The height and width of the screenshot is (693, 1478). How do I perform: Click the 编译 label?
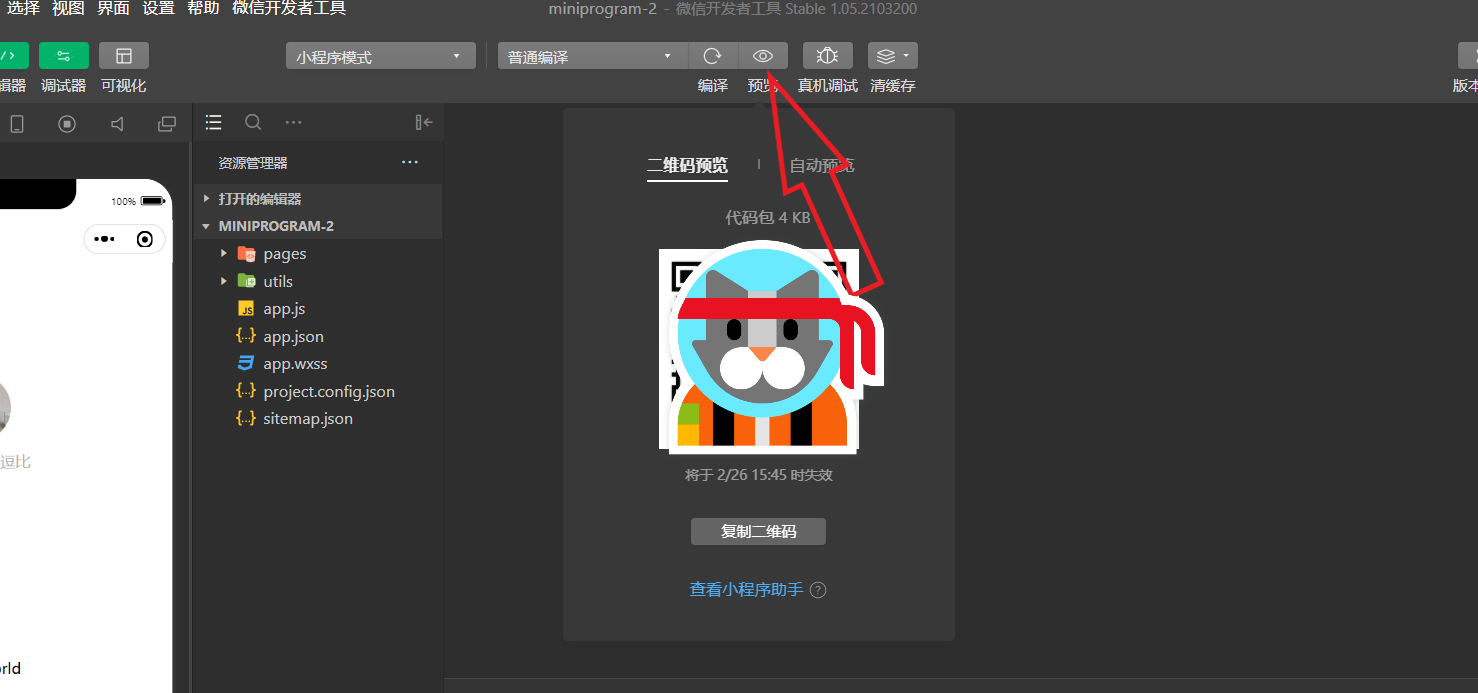coord(713,86)
